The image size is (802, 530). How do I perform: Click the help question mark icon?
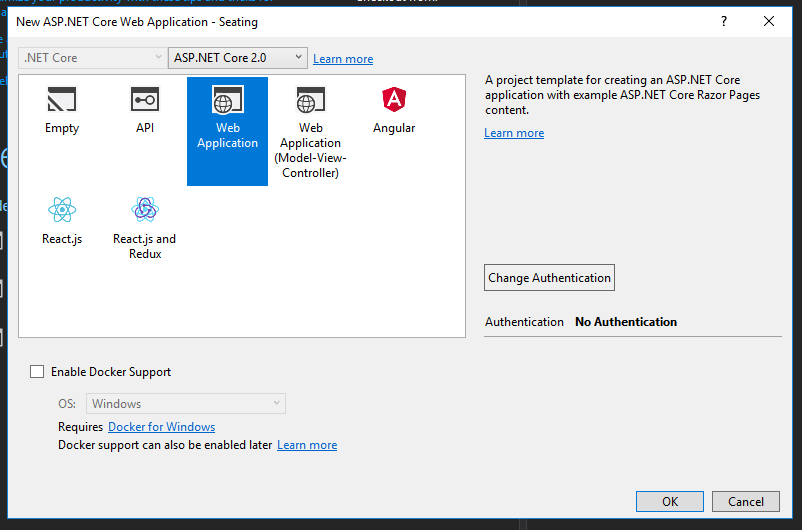tap(724, 21)
